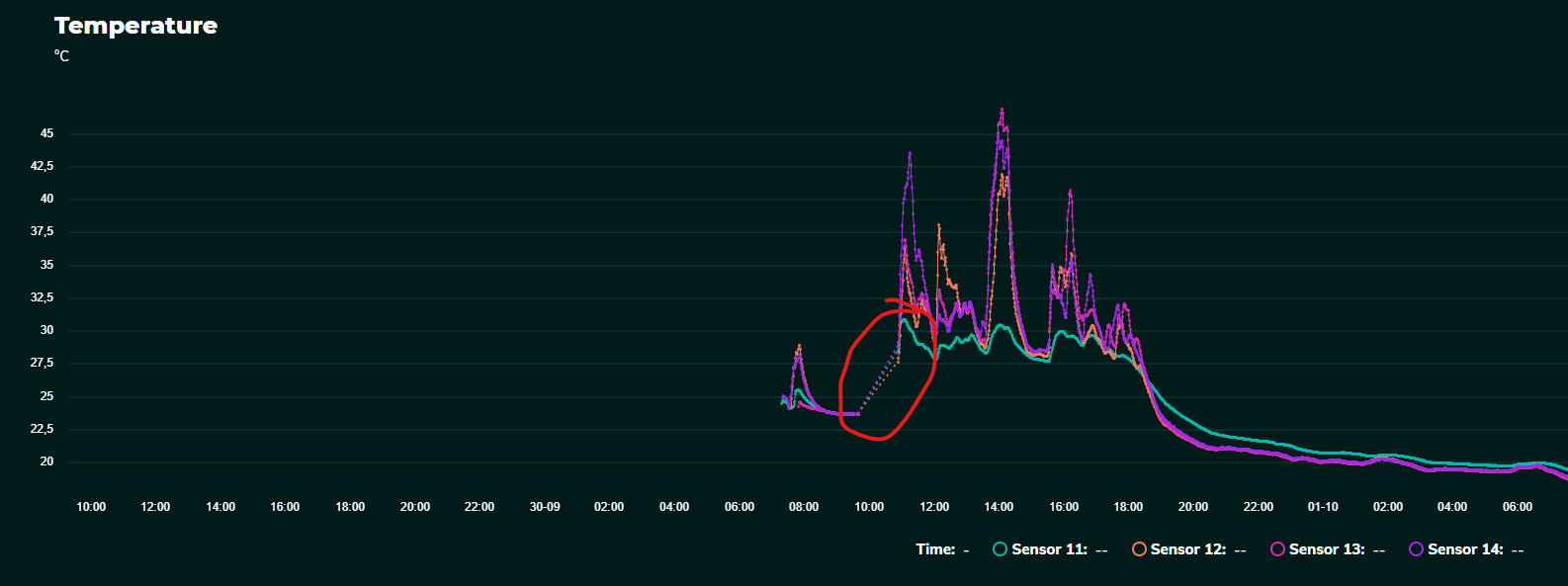
Task: Click the small peak near 08:00
Action: 799,347
